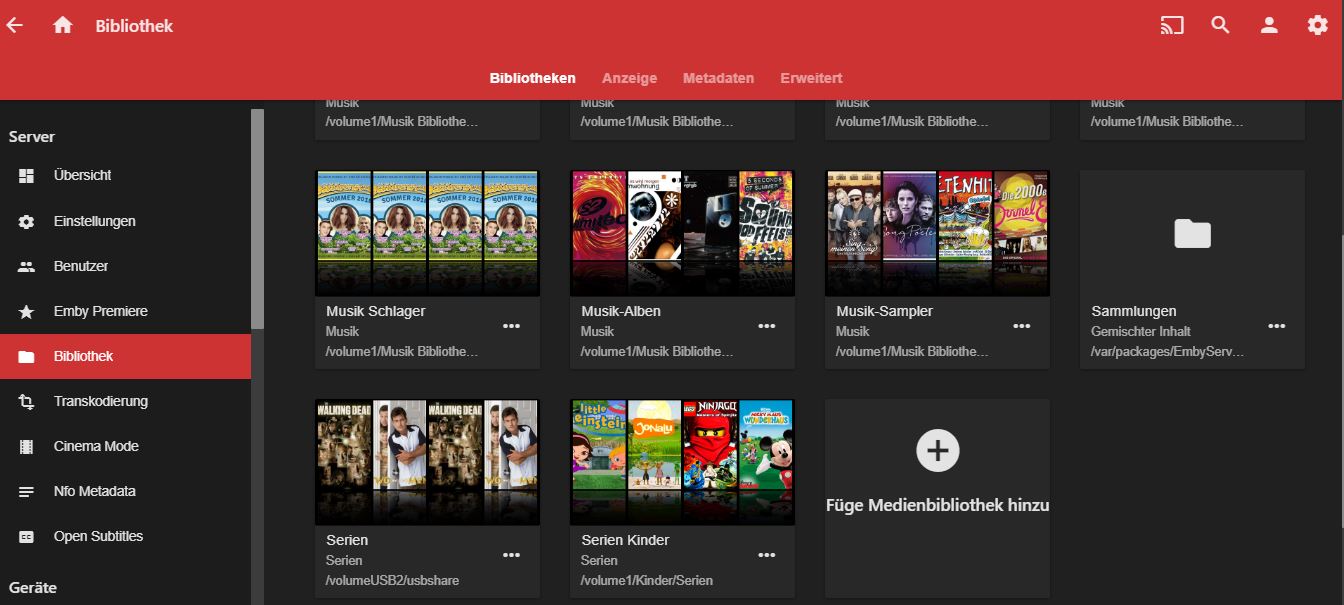Click the Open Subtitles caption icon
Viewport: 1344px width, 605px height.
27,537
